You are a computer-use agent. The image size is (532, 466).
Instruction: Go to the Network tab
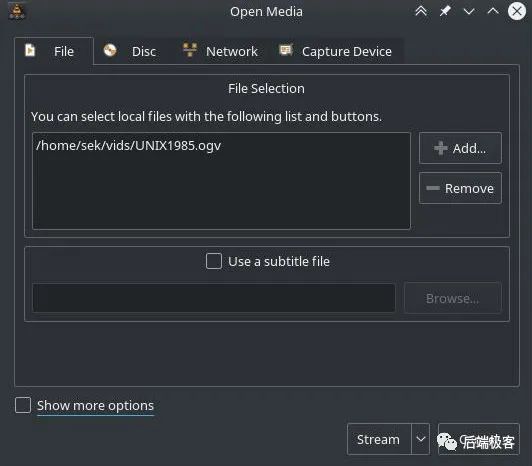(221, 51)
